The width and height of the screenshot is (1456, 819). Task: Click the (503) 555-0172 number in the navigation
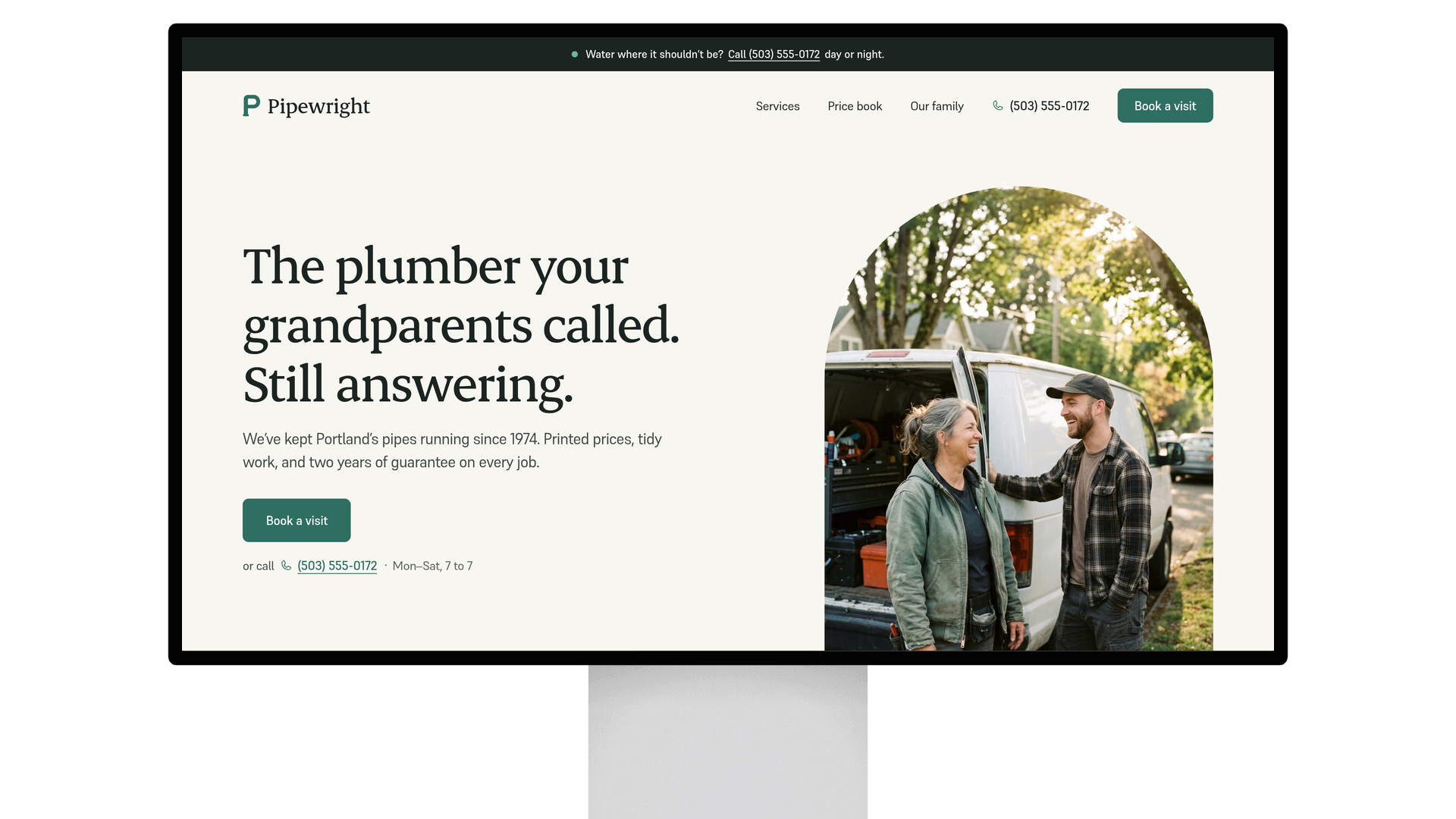1050,106
